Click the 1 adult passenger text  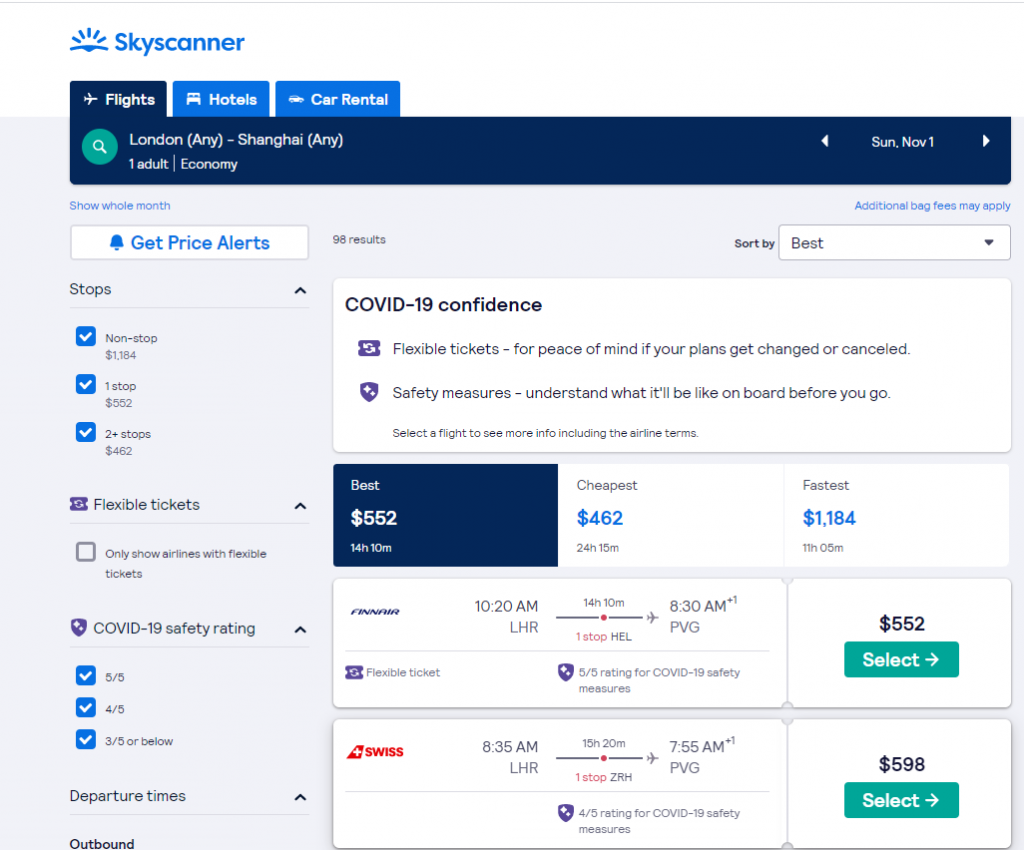(148, 164)
